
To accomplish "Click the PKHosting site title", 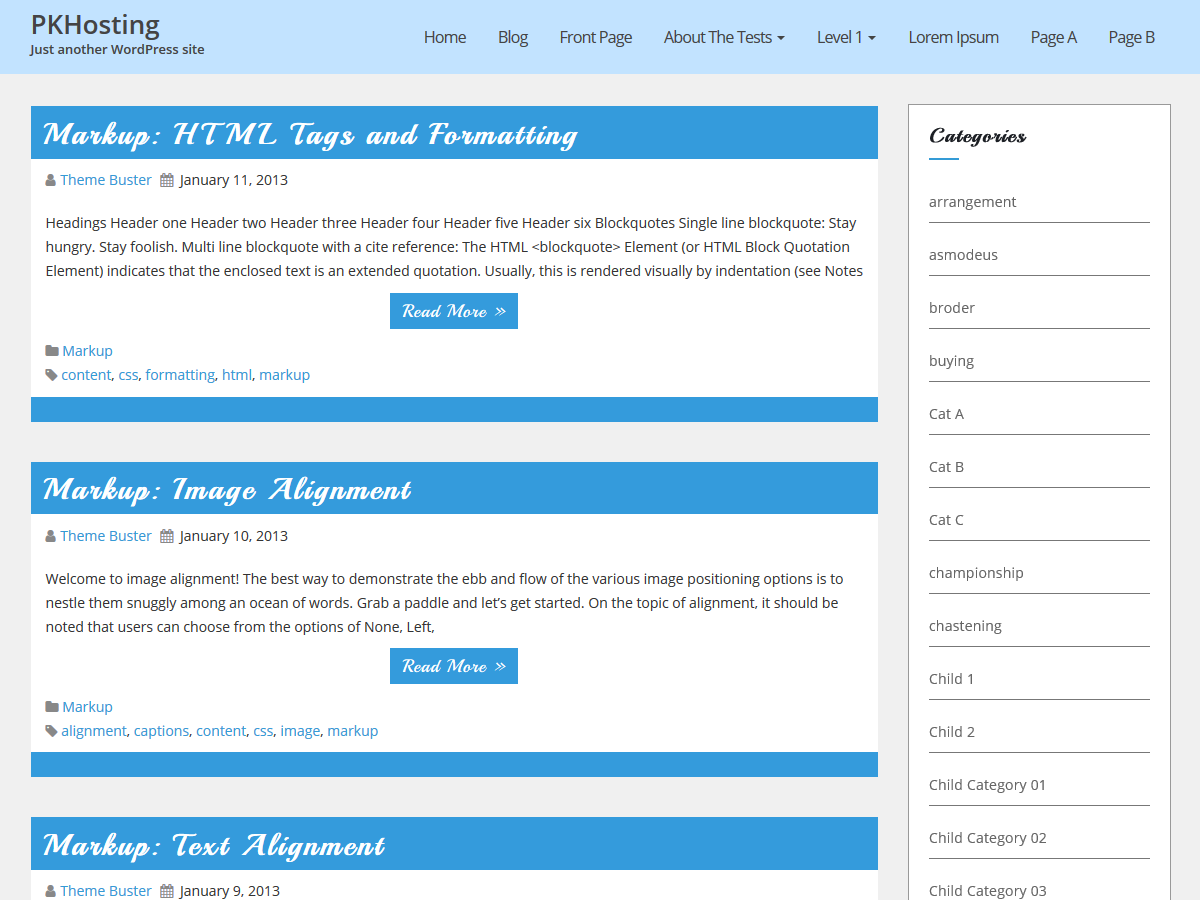I will [x=95, y=25].
